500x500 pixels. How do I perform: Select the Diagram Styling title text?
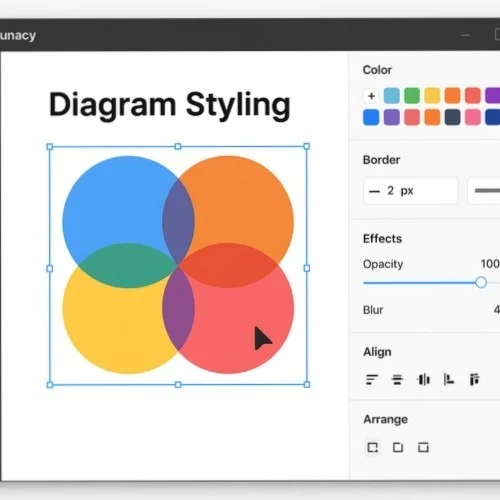tap(170, 105)
